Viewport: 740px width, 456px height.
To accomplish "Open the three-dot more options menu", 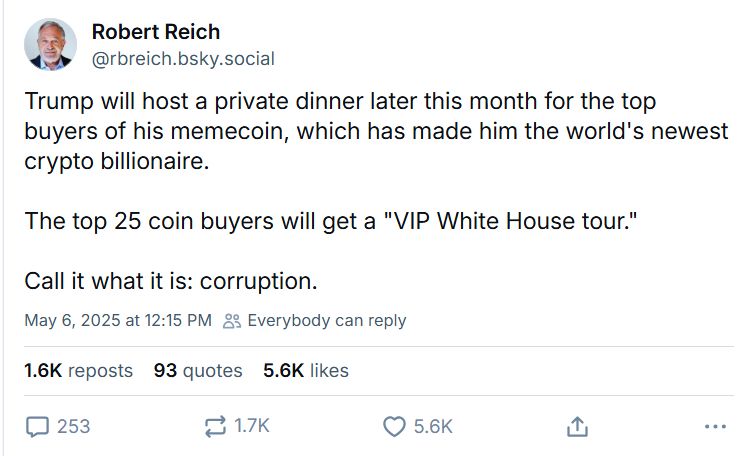I will pyautogui.click(x=715, y=427).
